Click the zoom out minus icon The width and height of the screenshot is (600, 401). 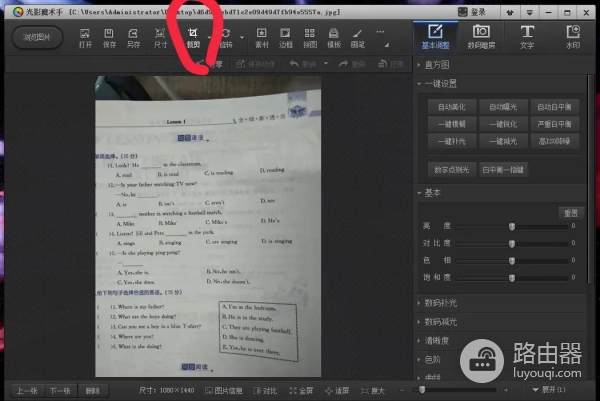(402, 390)
